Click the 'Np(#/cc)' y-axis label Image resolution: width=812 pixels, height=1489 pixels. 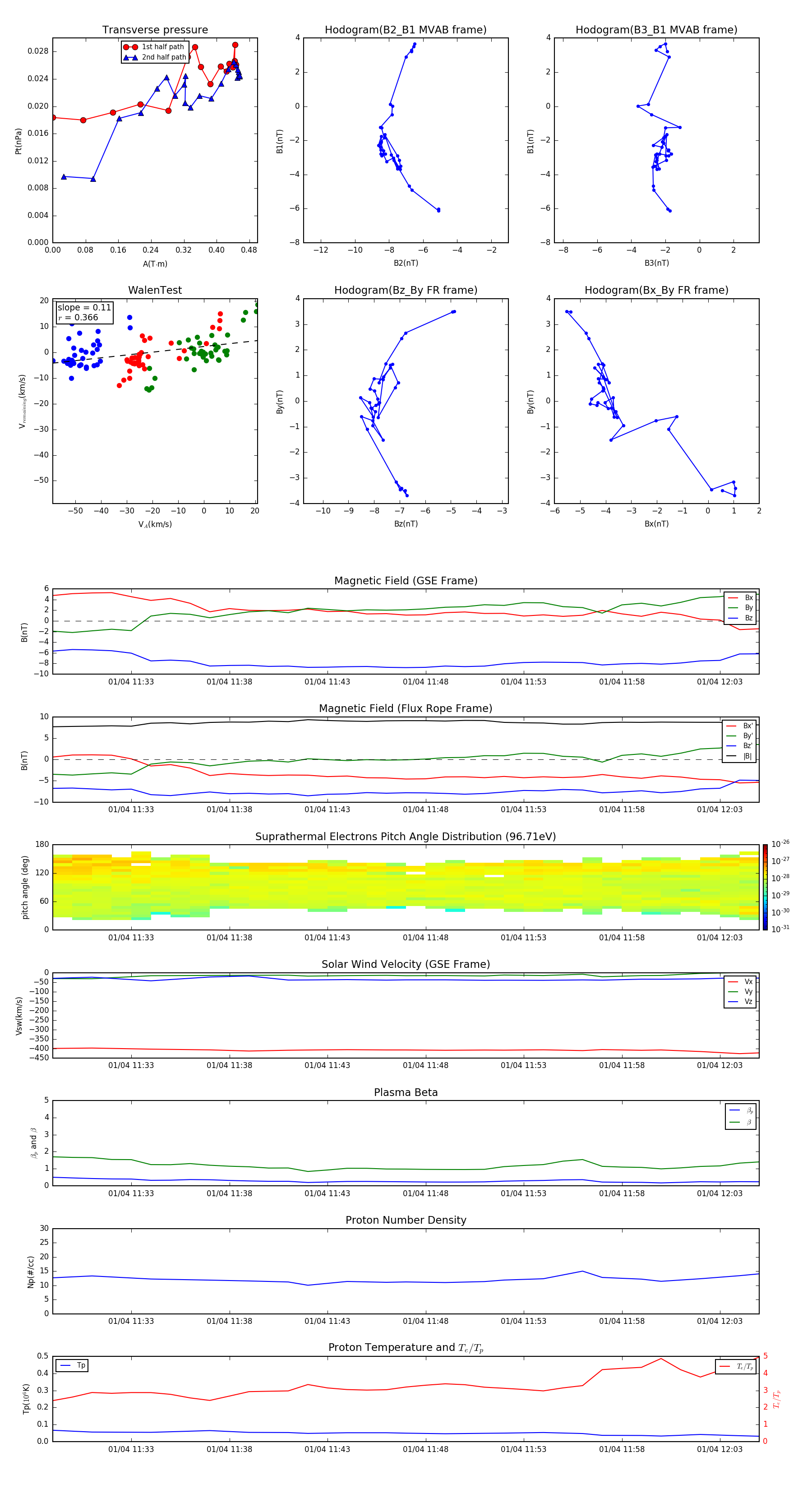(x=31, y=1272)
